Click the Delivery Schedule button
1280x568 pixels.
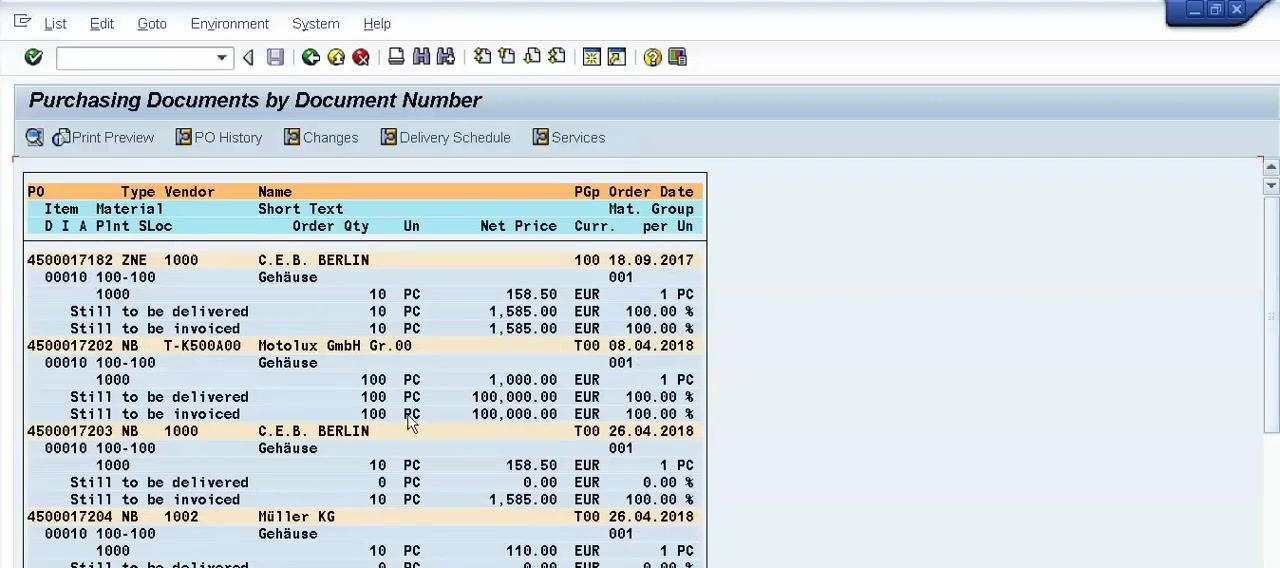pyautogui.click(x=446, y=137)
